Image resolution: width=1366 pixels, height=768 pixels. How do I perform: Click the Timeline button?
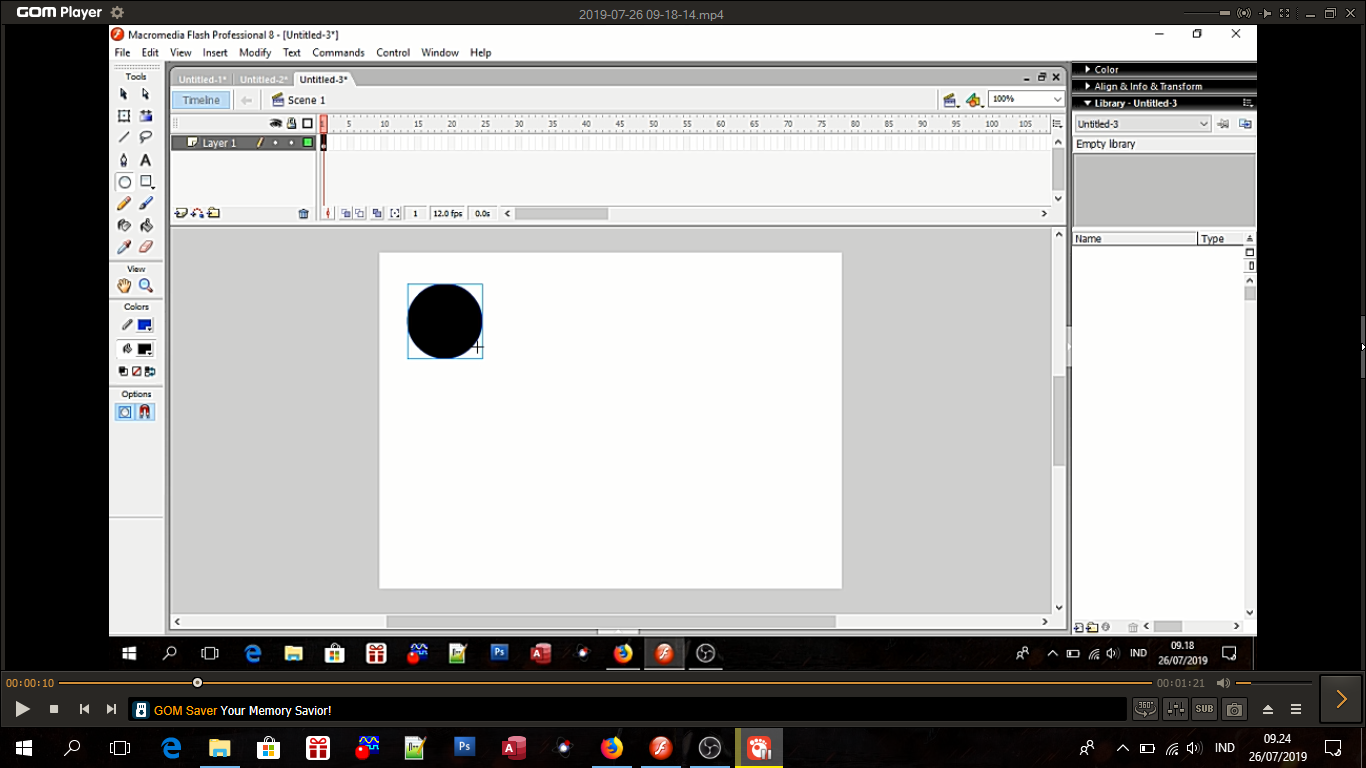201,100
